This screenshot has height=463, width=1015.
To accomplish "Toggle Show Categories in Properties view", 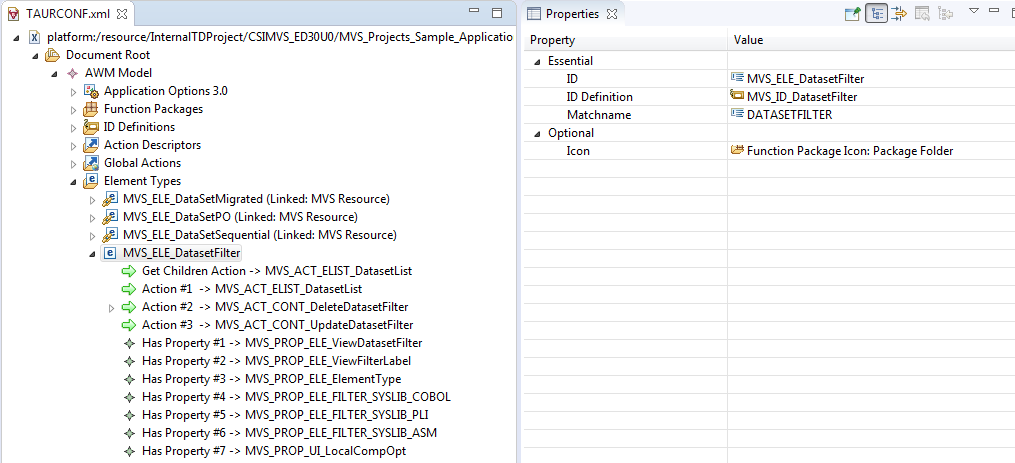I will (x=876, y=13).
